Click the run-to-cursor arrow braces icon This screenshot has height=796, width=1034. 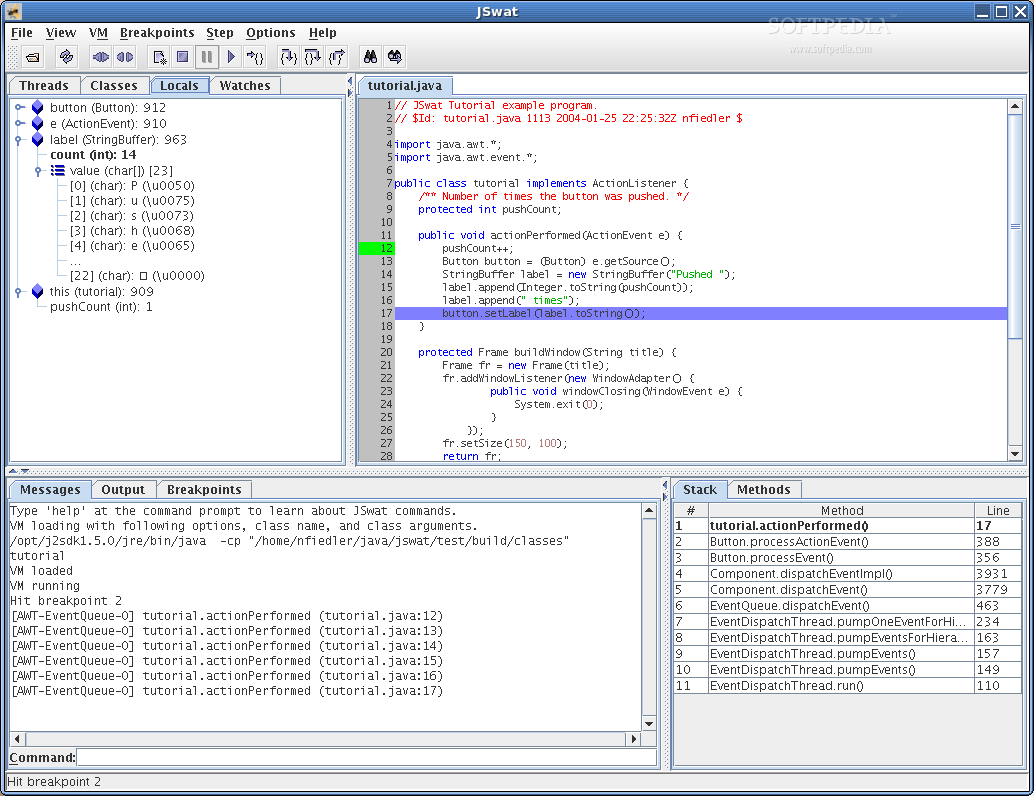coord(255,57)
